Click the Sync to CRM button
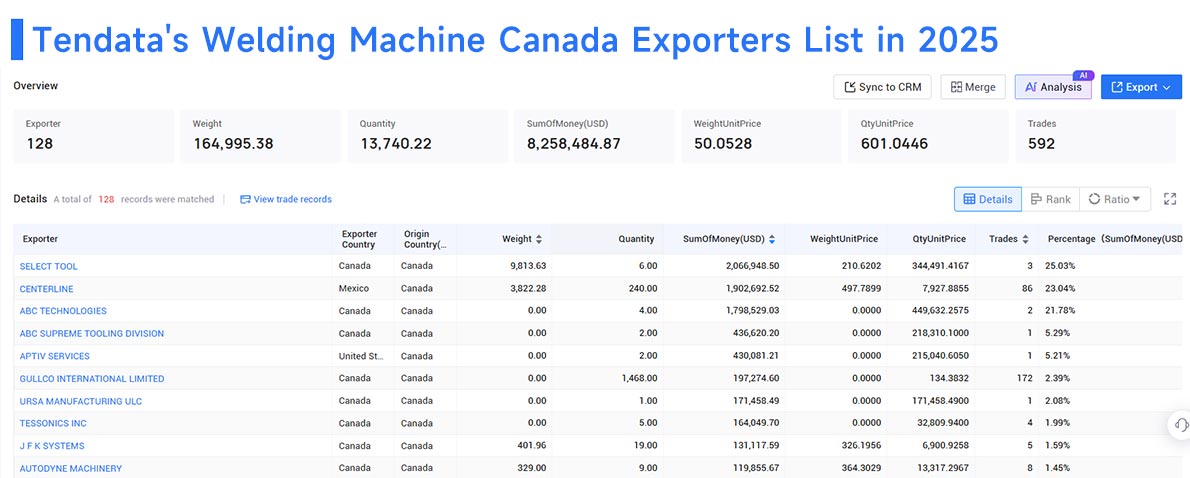Image resolution: width=1190 pixels, height=478 pixels. pyautogui.click(x=882, y=87)
